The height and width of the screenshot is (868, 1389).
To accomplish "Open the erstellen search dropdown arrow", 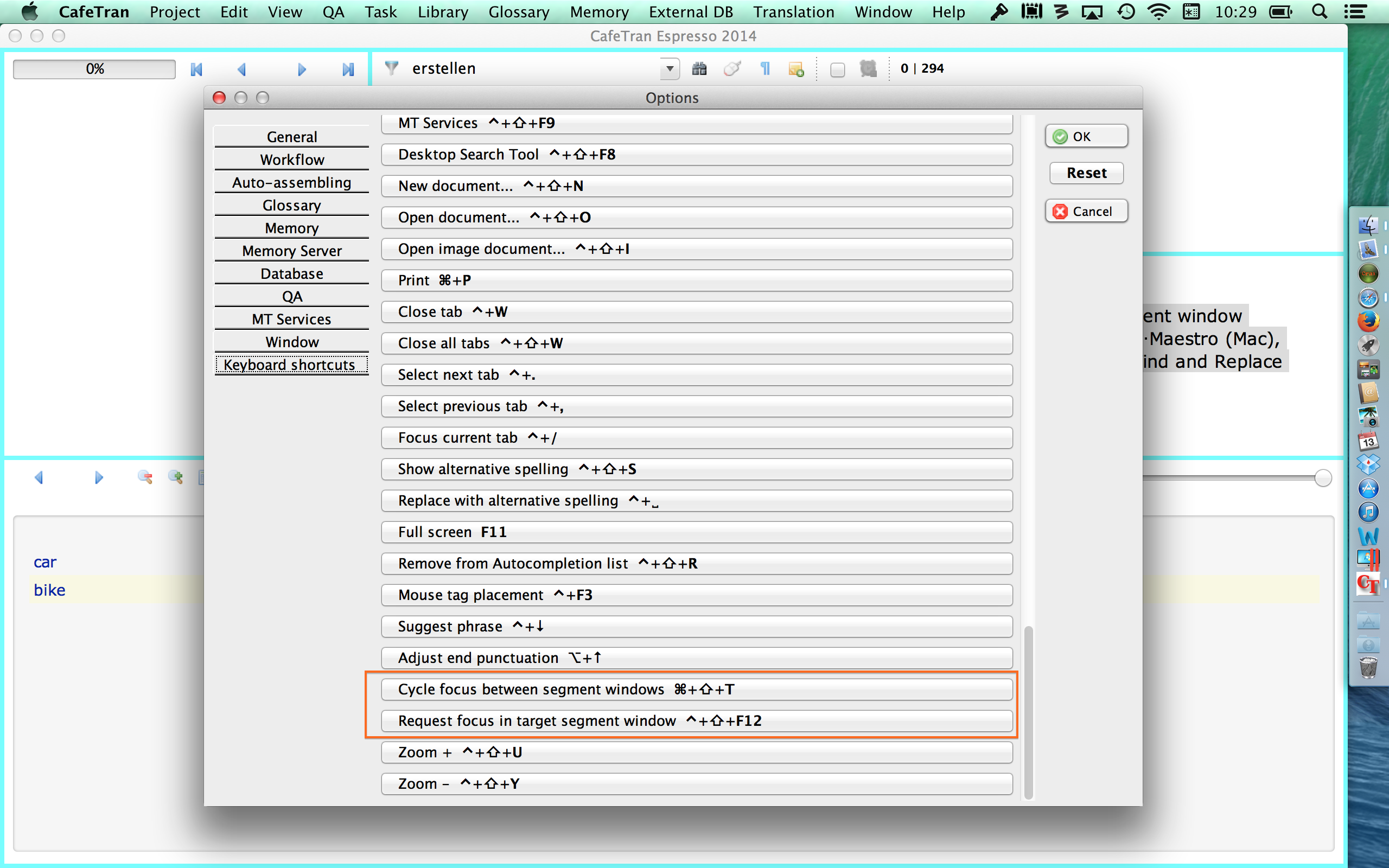I will click(x=669, y=69).
